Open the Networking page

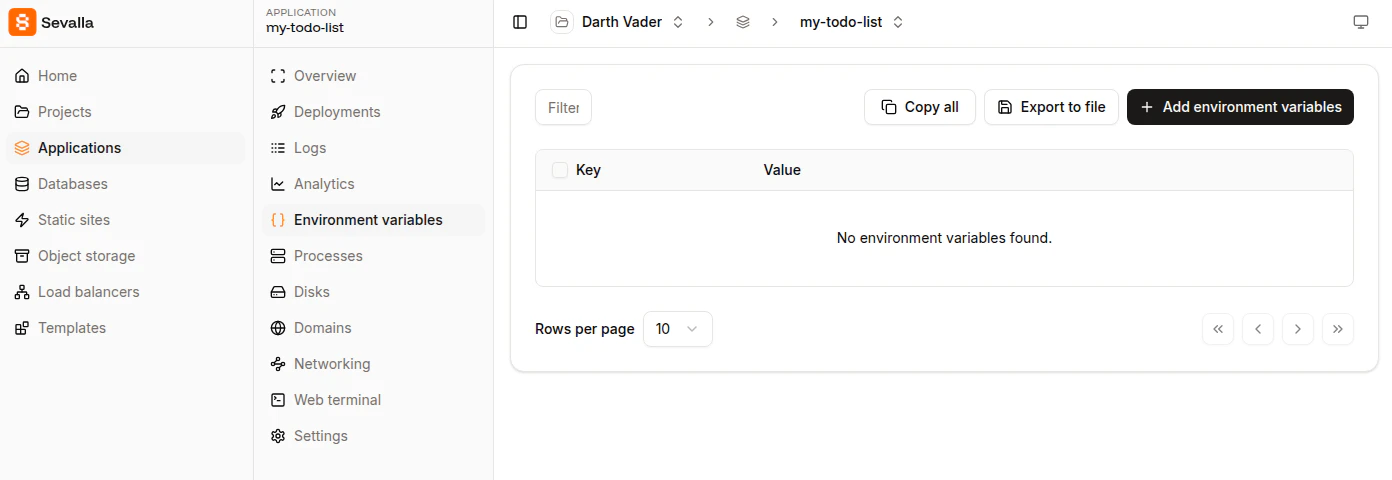tap(373, 364)
